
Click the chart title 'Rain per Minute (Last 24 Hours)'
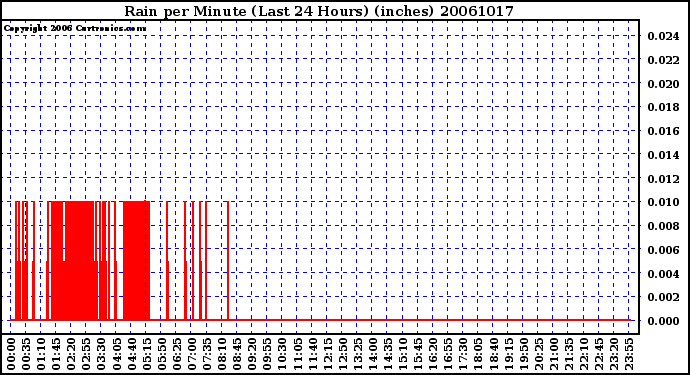pyautogui.click(x=246, y=11)
